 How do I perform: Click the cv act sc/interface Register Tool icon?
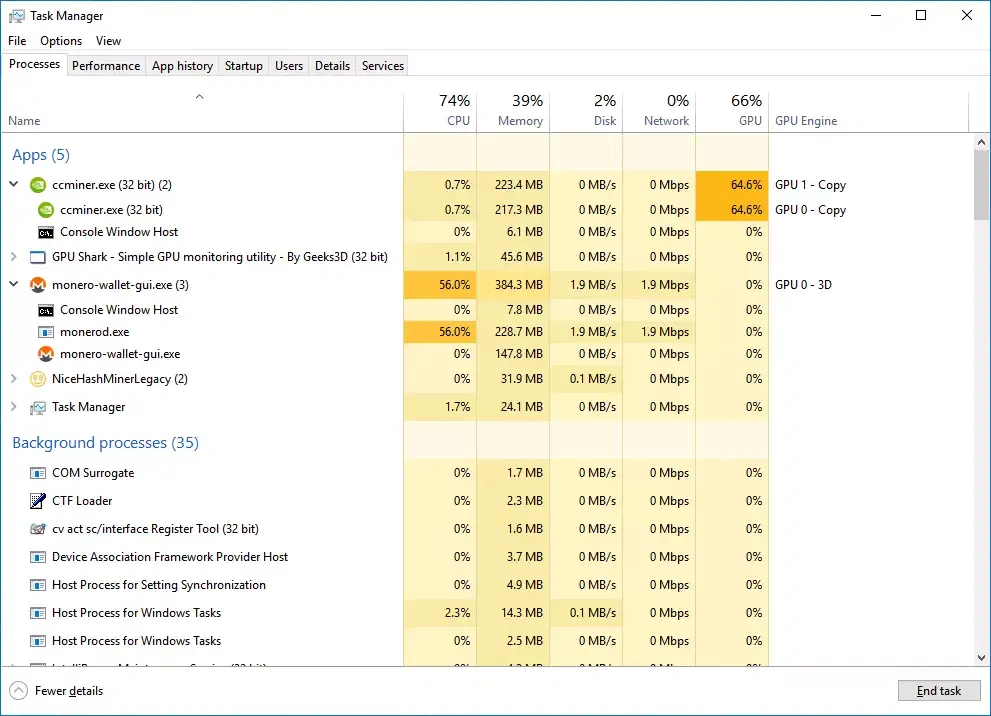pyautogui.click(x=38, y=529)
